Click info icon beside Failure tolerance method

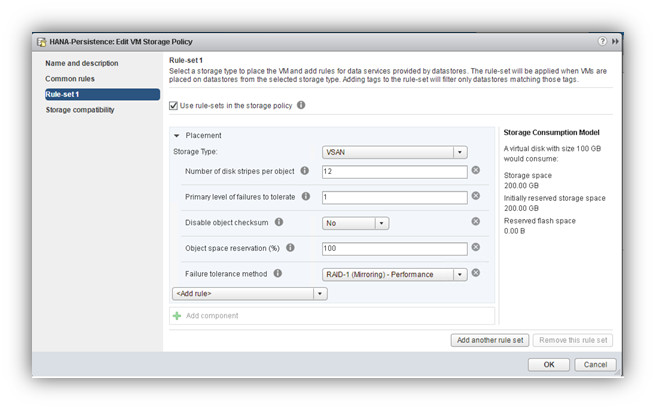pos(278,274)
